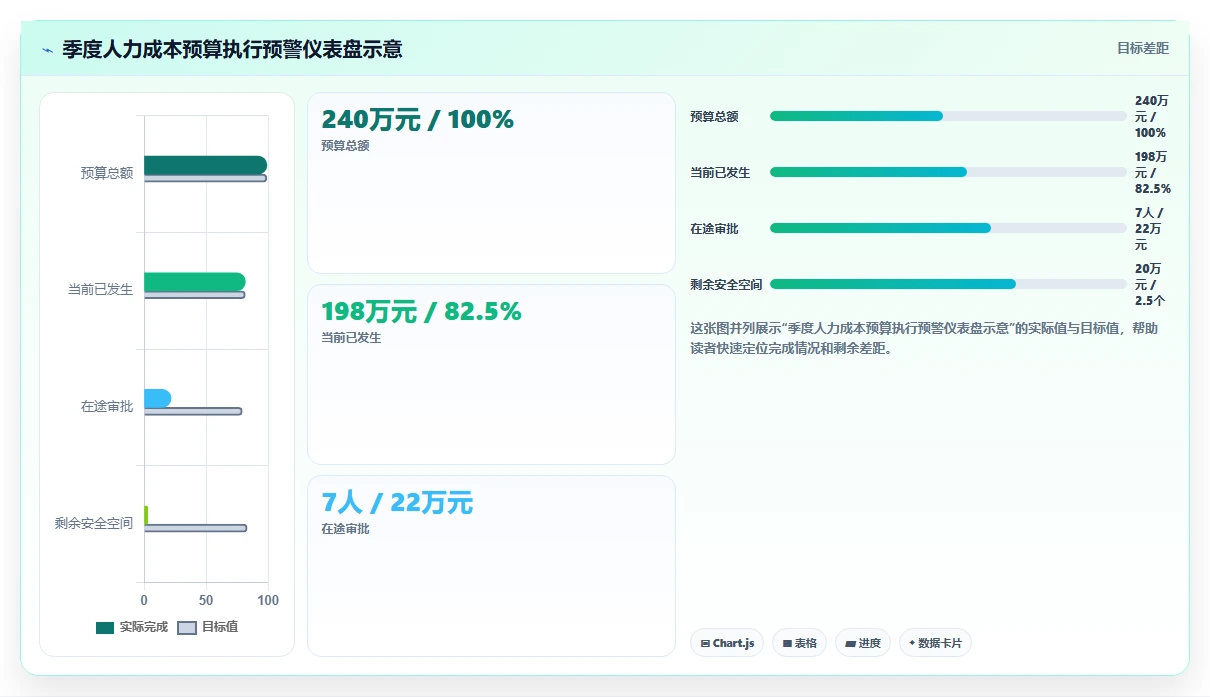Click the grey 目标值 legend color box
Screen dimensions: 1210x697
pyautogui.click(x=187, y=628)
